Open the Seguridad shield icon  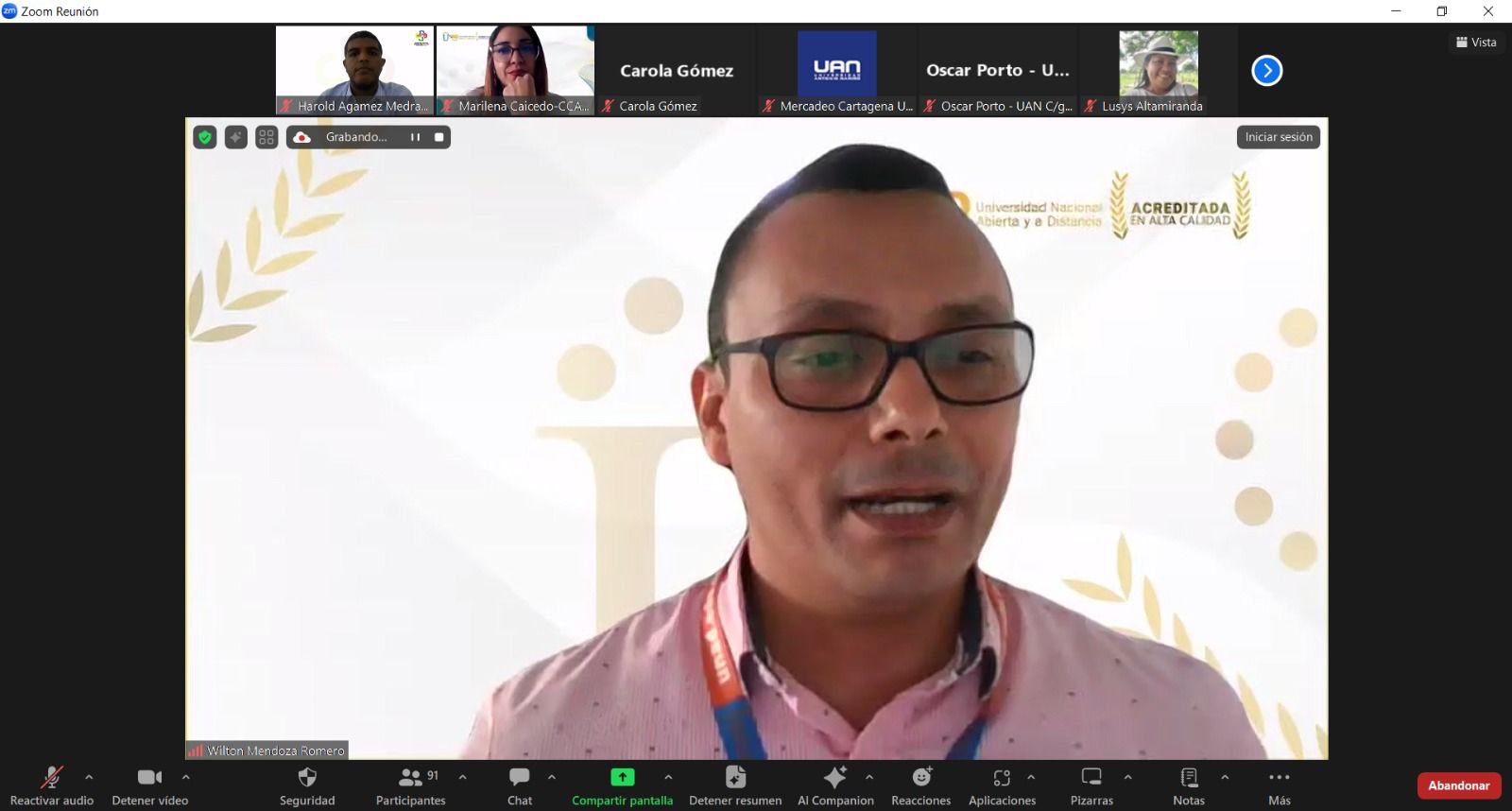pyautogui.click(x=307, y=778)
